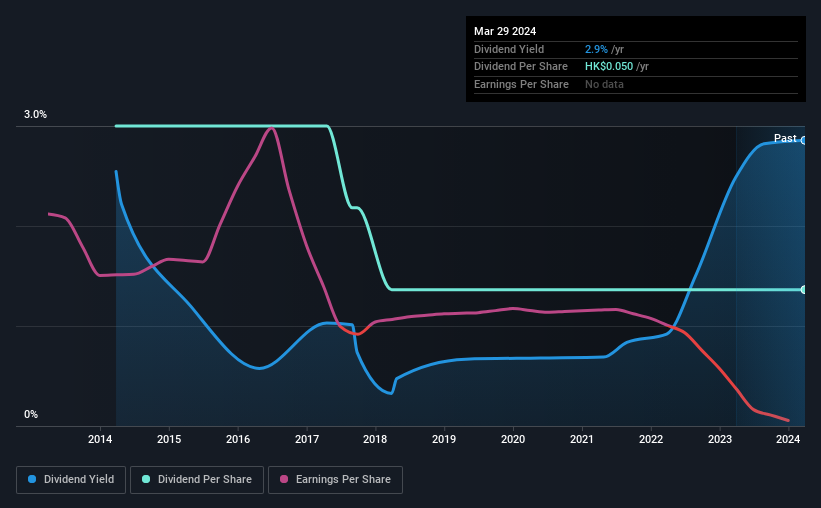The image size is (821, 508).
Task: Click the 3.0% y-axis label
Action: tap(35, 114)
